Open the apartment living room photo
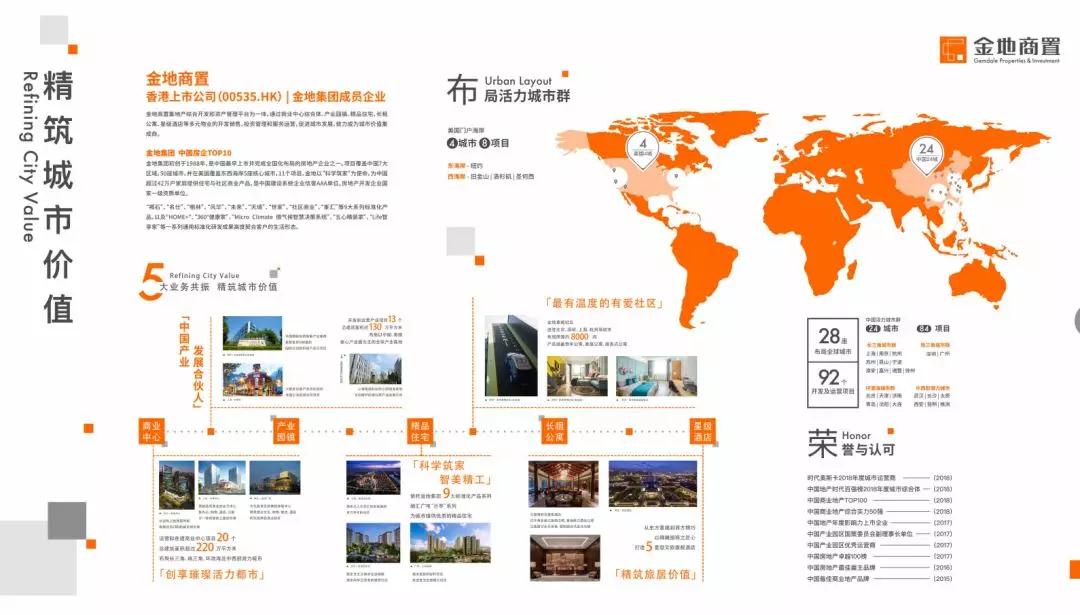 tap(577, 376)
